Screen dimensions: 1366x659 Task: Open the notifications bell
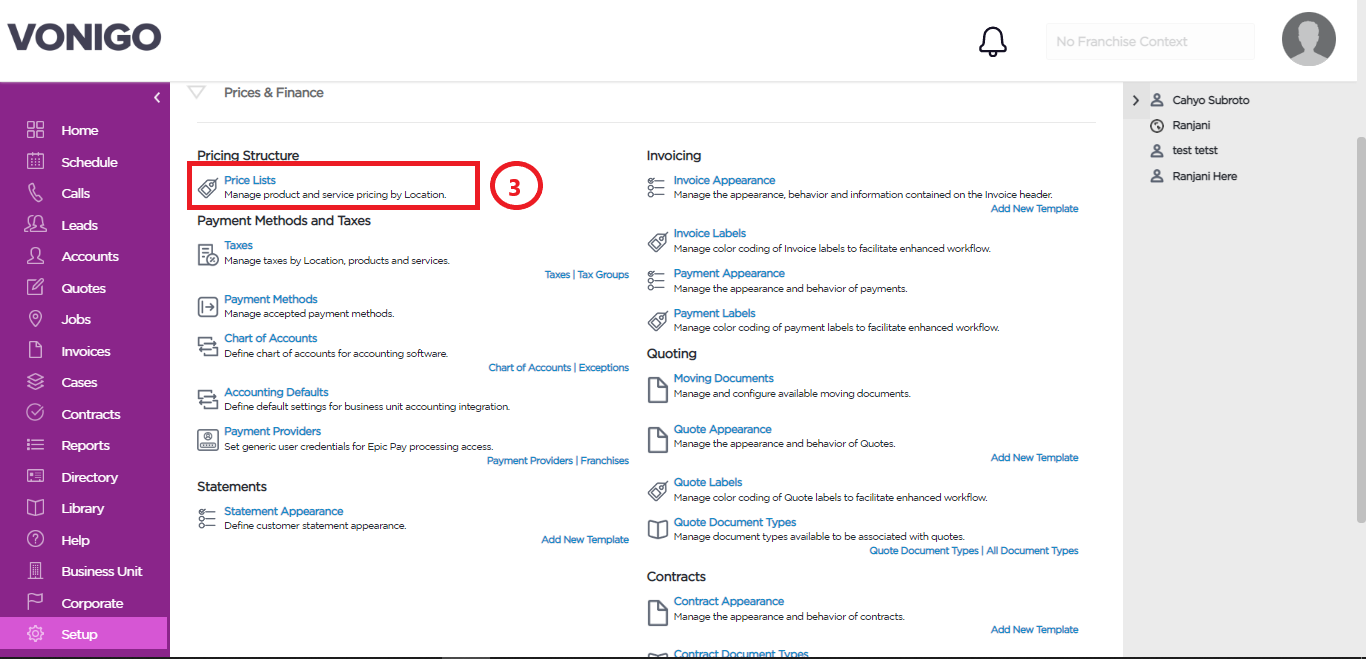(x=992, y=41)
